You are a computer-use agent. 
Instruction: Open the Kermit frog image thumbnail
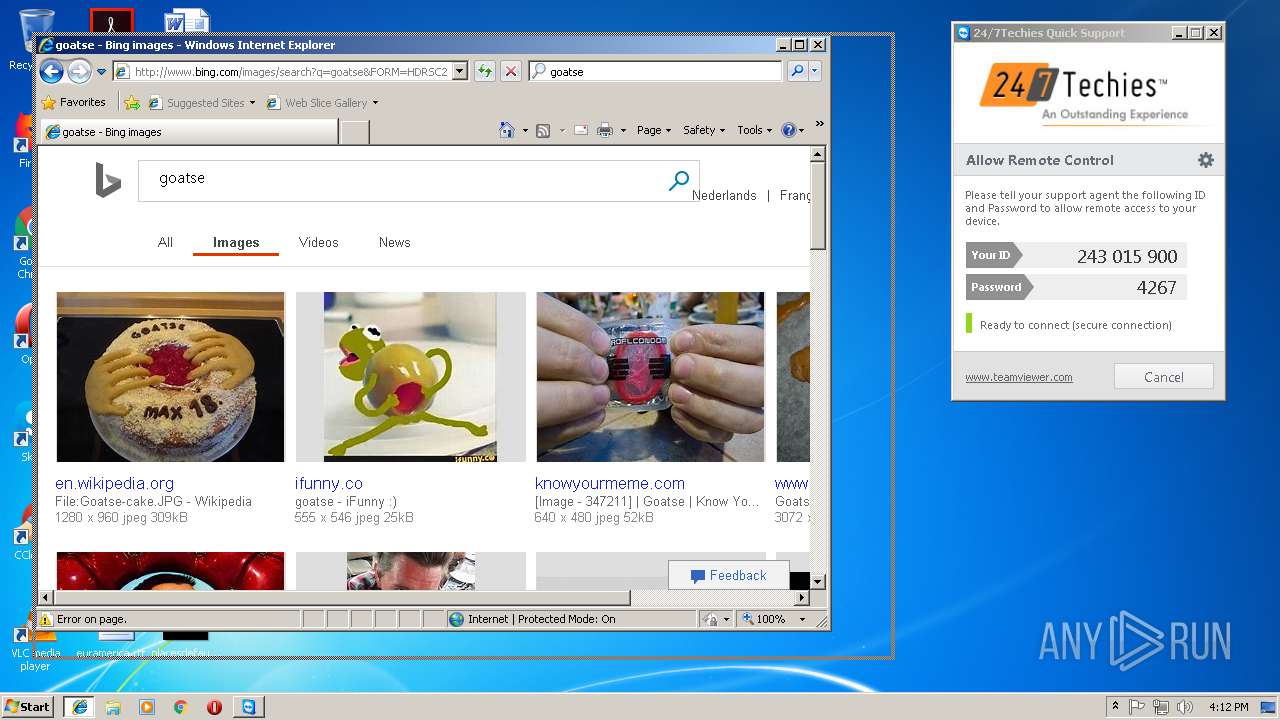point(410,377)
